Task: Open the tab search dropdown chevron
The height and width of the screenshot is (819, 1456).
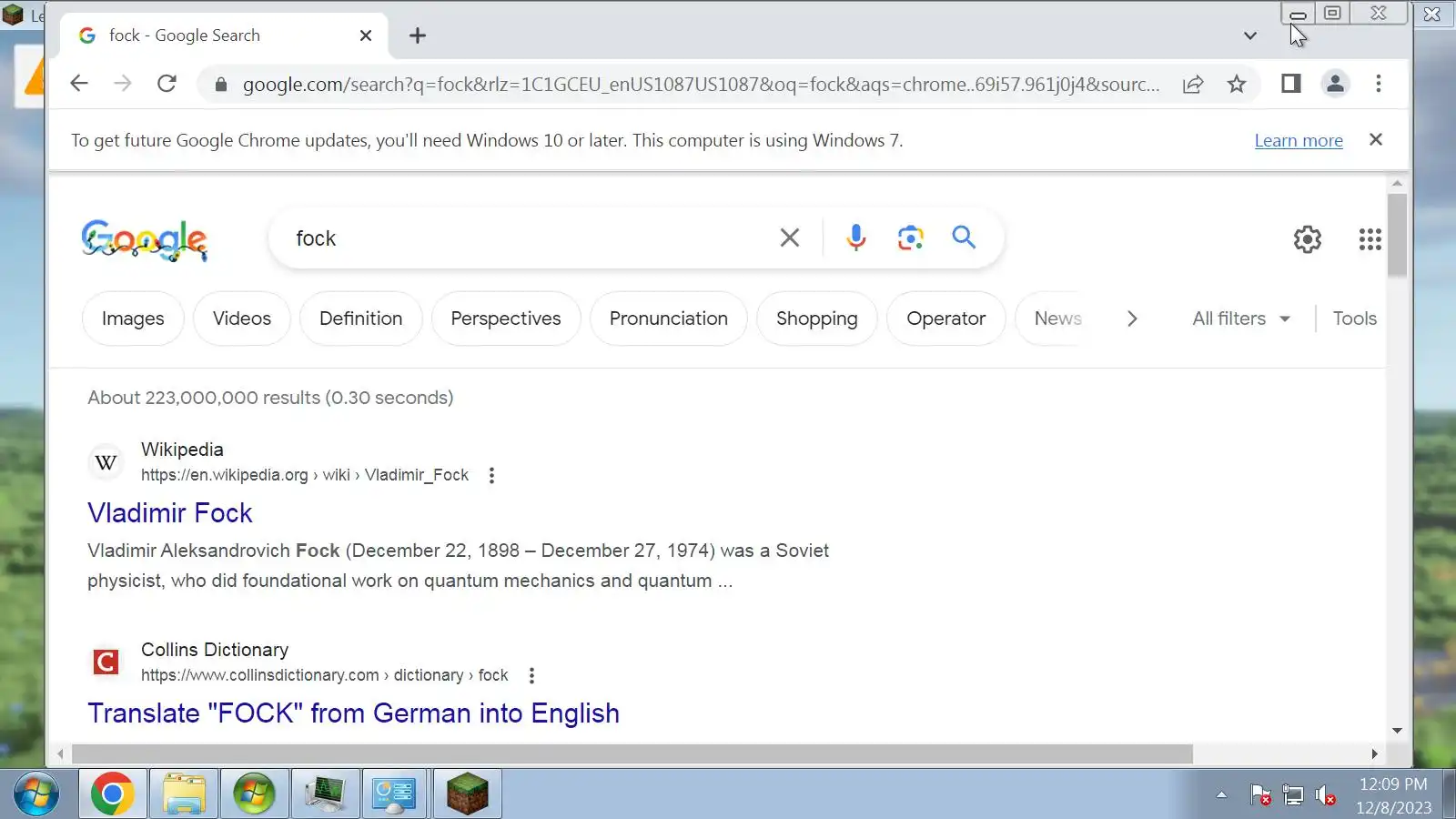Action: [x=1250, y=35]
